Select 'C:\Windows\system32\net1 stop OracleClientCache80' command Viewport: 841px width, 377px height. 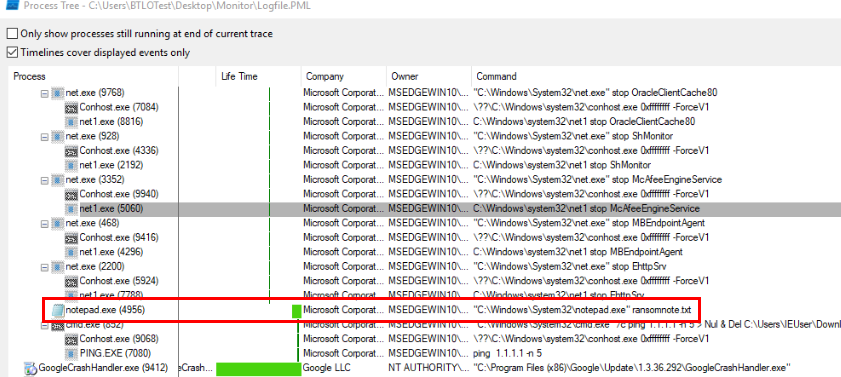[584, 122]
